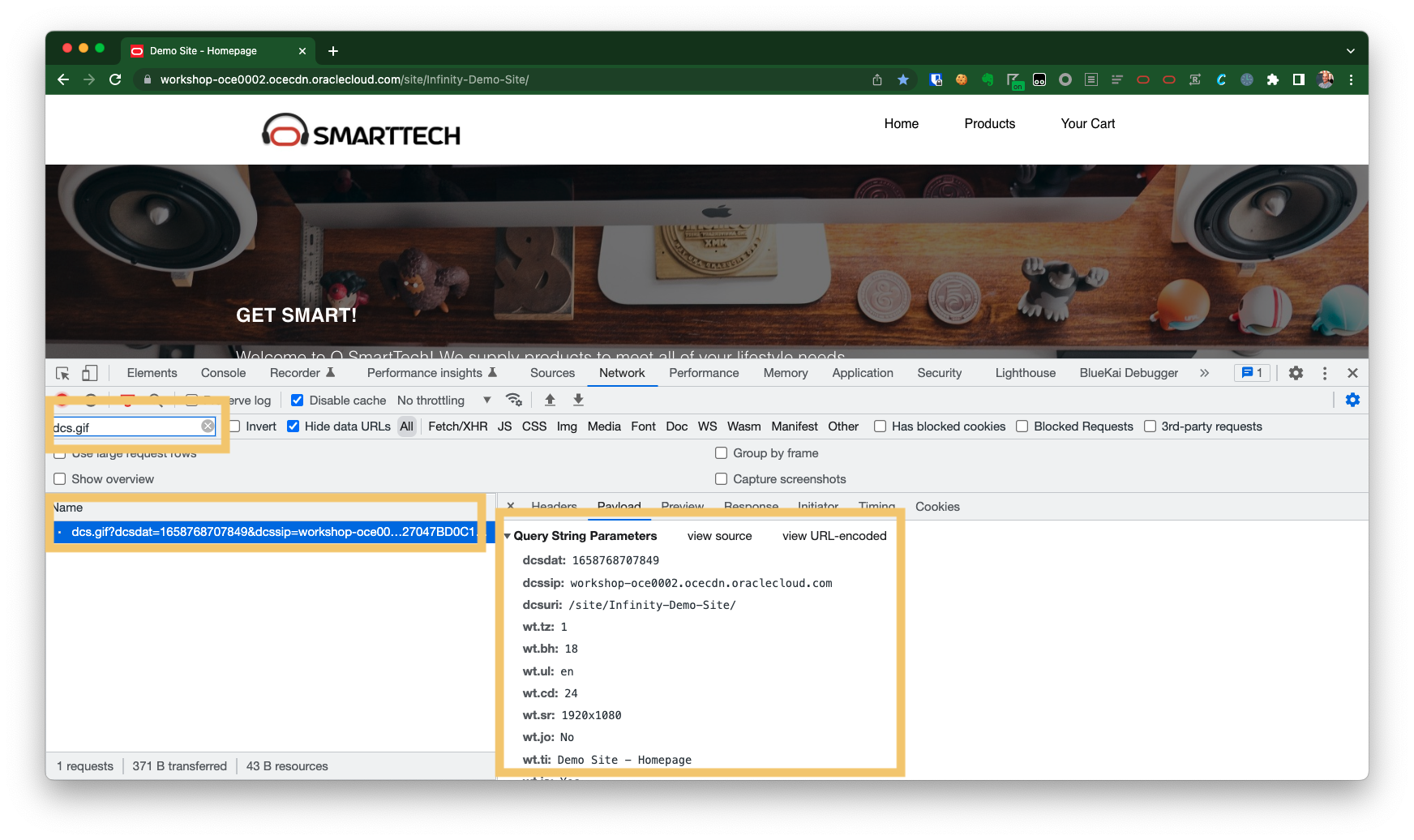Check Has blocked cookies
1414x840 pixels.
[x=880, y=426]
